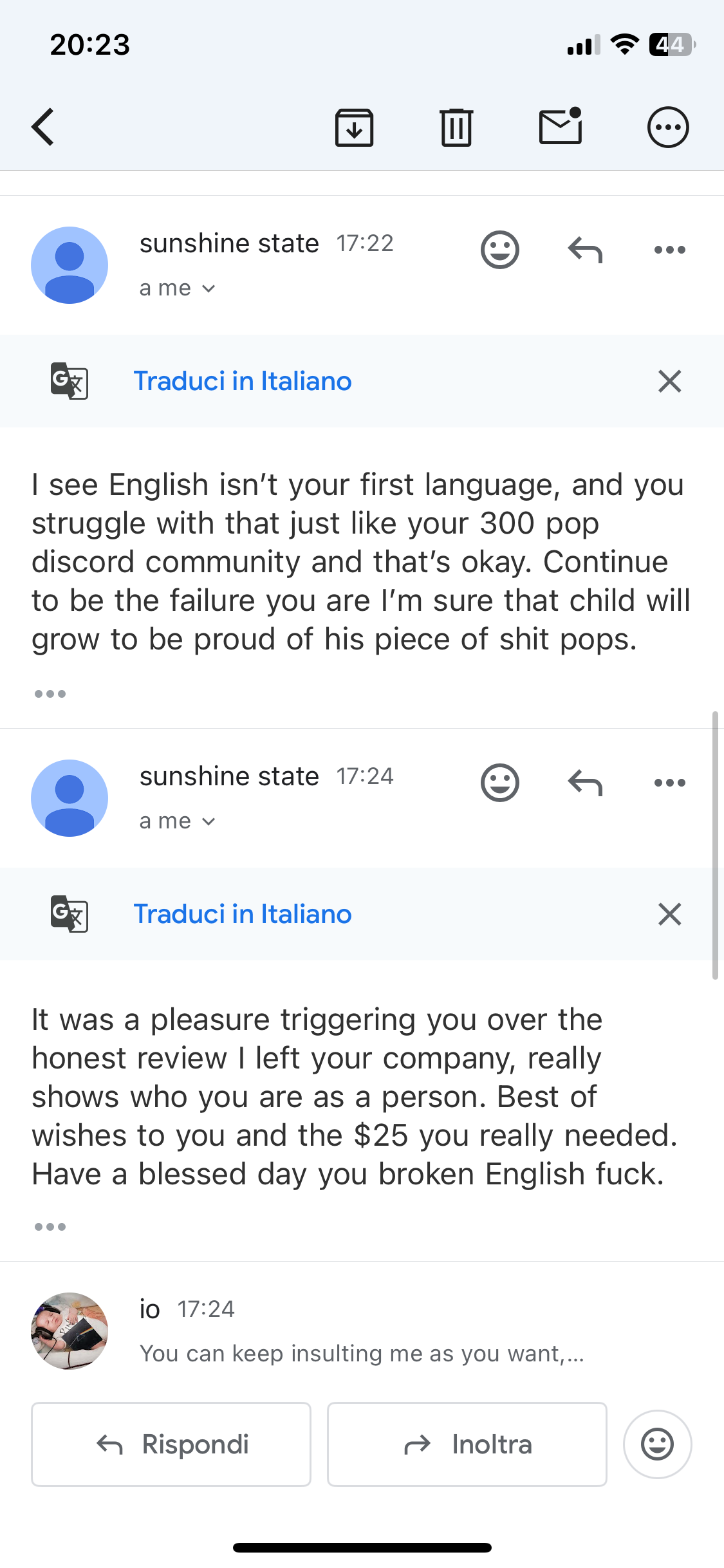Add emoji reaction to the 17:24 message
724x1568 pixels.
click(499, 783)
